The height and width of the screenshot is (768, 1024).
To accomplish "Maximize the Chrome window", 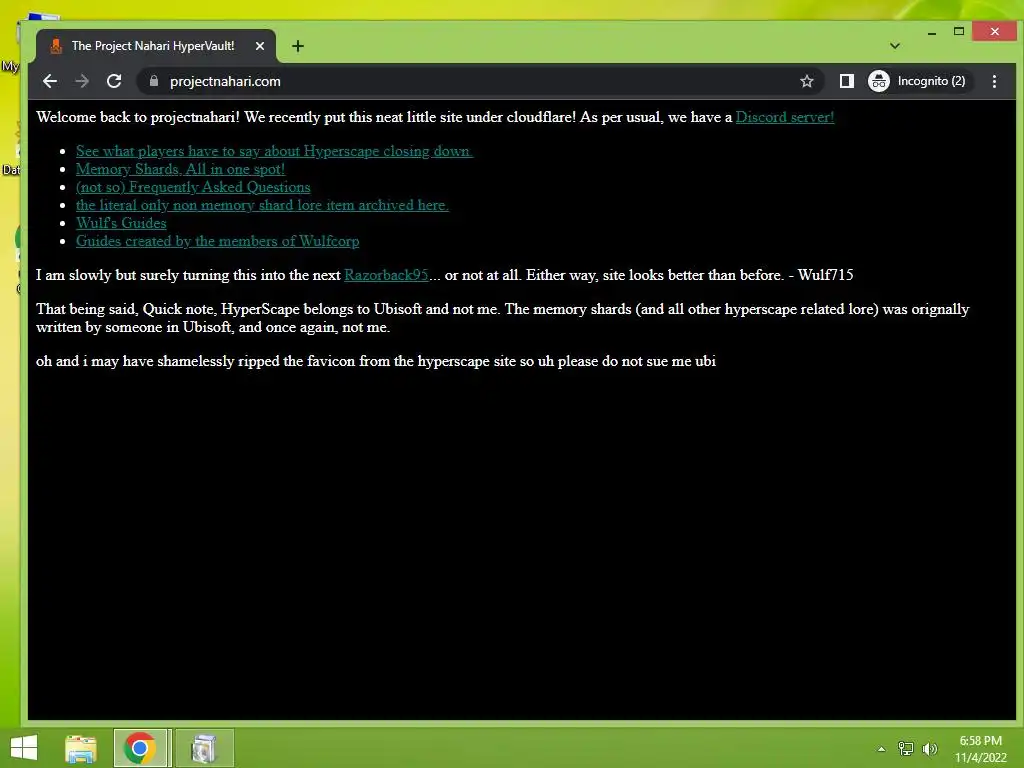I will [959, 31].
